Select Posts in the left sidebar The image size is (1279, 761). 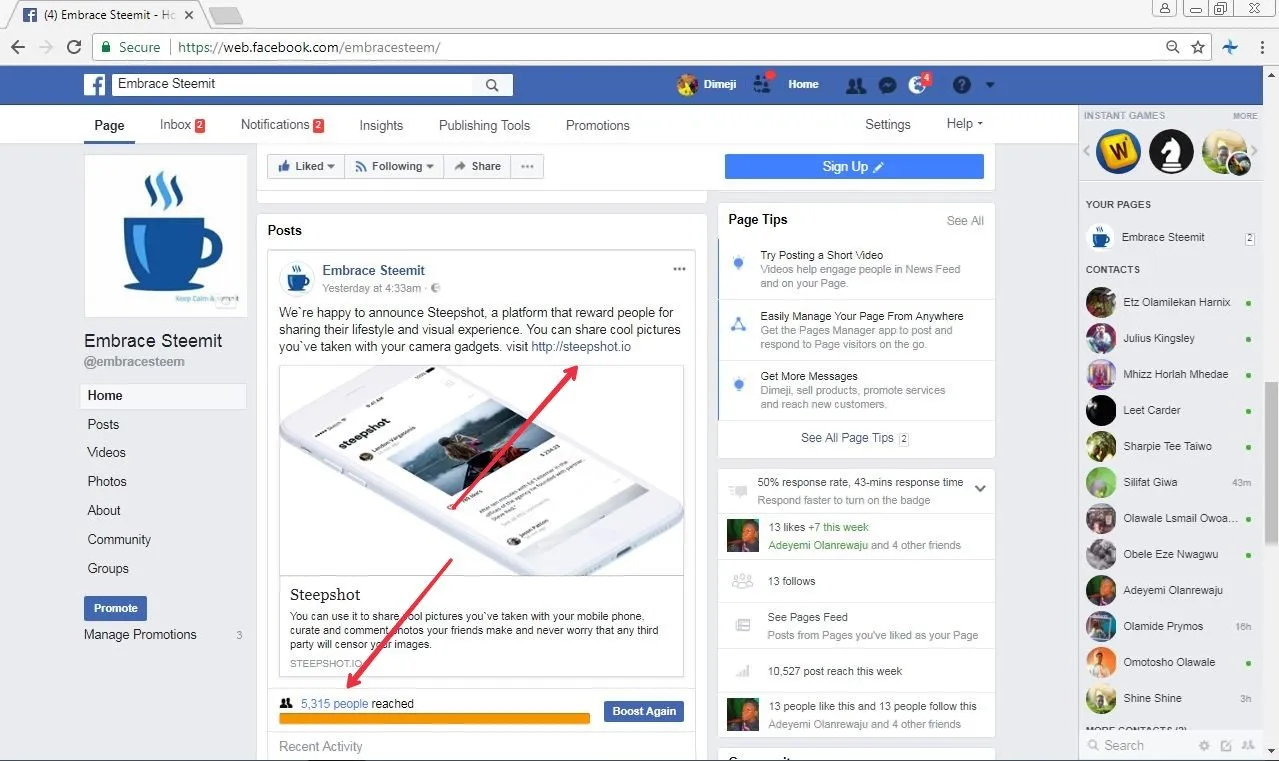(x=103, y=424)
